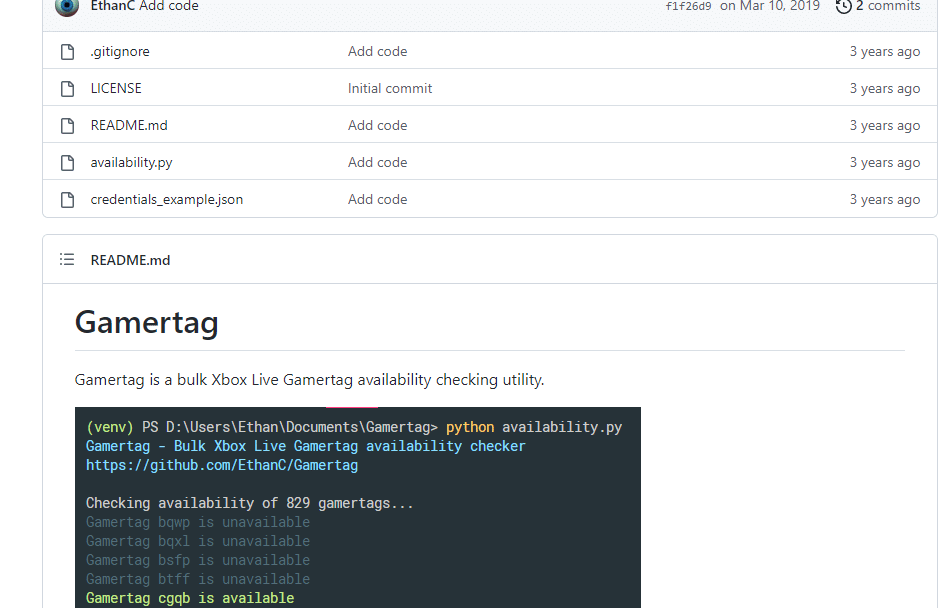This screenshot has height=608, width=942.
Task: Click the README.md heading in readme panel
Action: pos(130,260)
